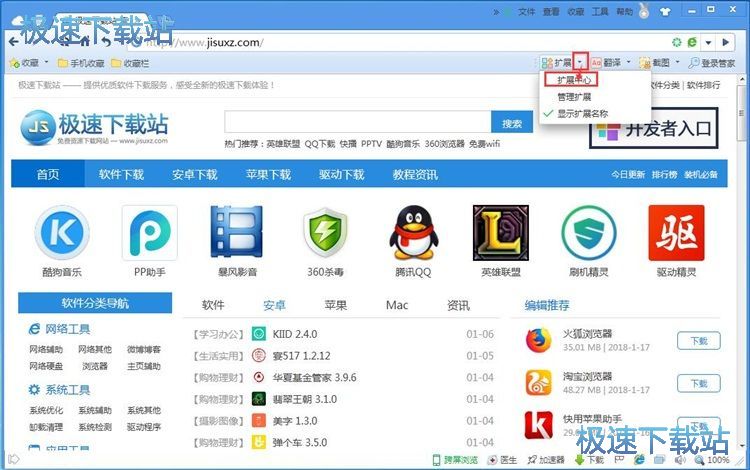Open the 360杀毒 shield icon

(x=325, y=232)
